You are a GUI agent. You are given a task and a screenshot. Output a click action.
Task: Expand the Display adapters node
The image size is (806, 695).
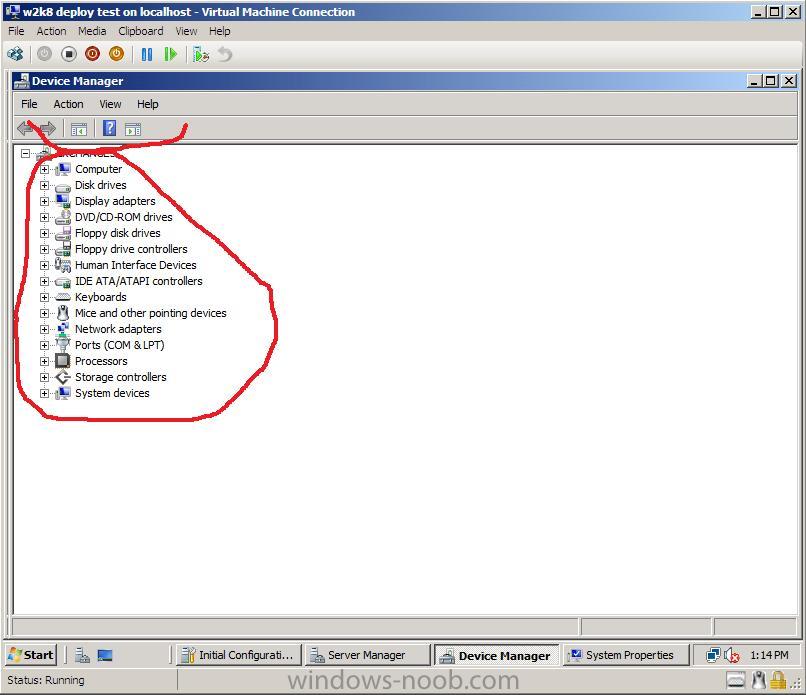(x=44, y=201)
